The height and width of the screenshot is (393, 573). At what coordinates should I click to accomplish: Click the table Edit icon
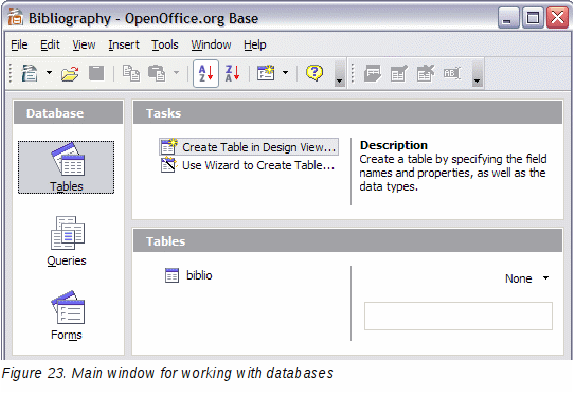pos(399,73)
